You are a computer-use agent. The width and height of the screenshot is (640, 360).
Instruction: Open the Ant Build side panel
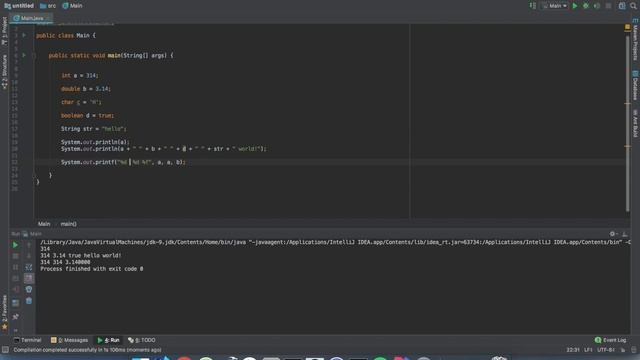click(635, 123)
